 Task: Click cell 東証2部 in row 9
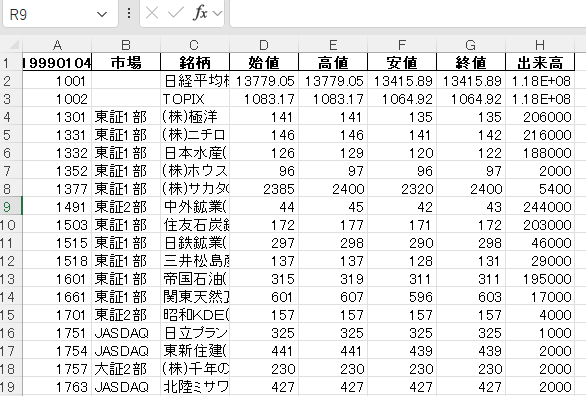(x=126, y=206)
